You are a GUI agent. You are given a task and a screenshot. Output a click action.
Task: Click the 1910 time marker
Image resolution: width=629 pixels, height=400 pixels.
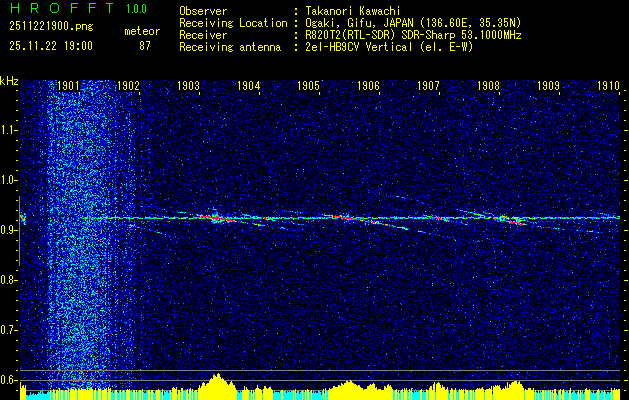[609, 85]
